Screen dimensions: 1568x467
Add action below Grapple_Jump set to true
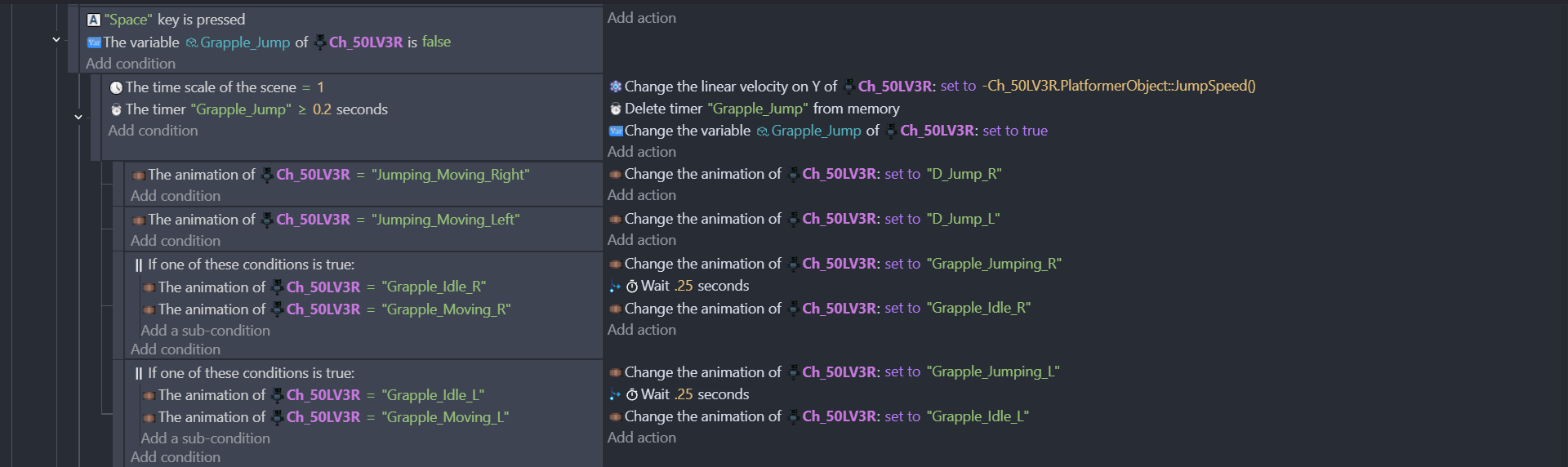point(642,152)
